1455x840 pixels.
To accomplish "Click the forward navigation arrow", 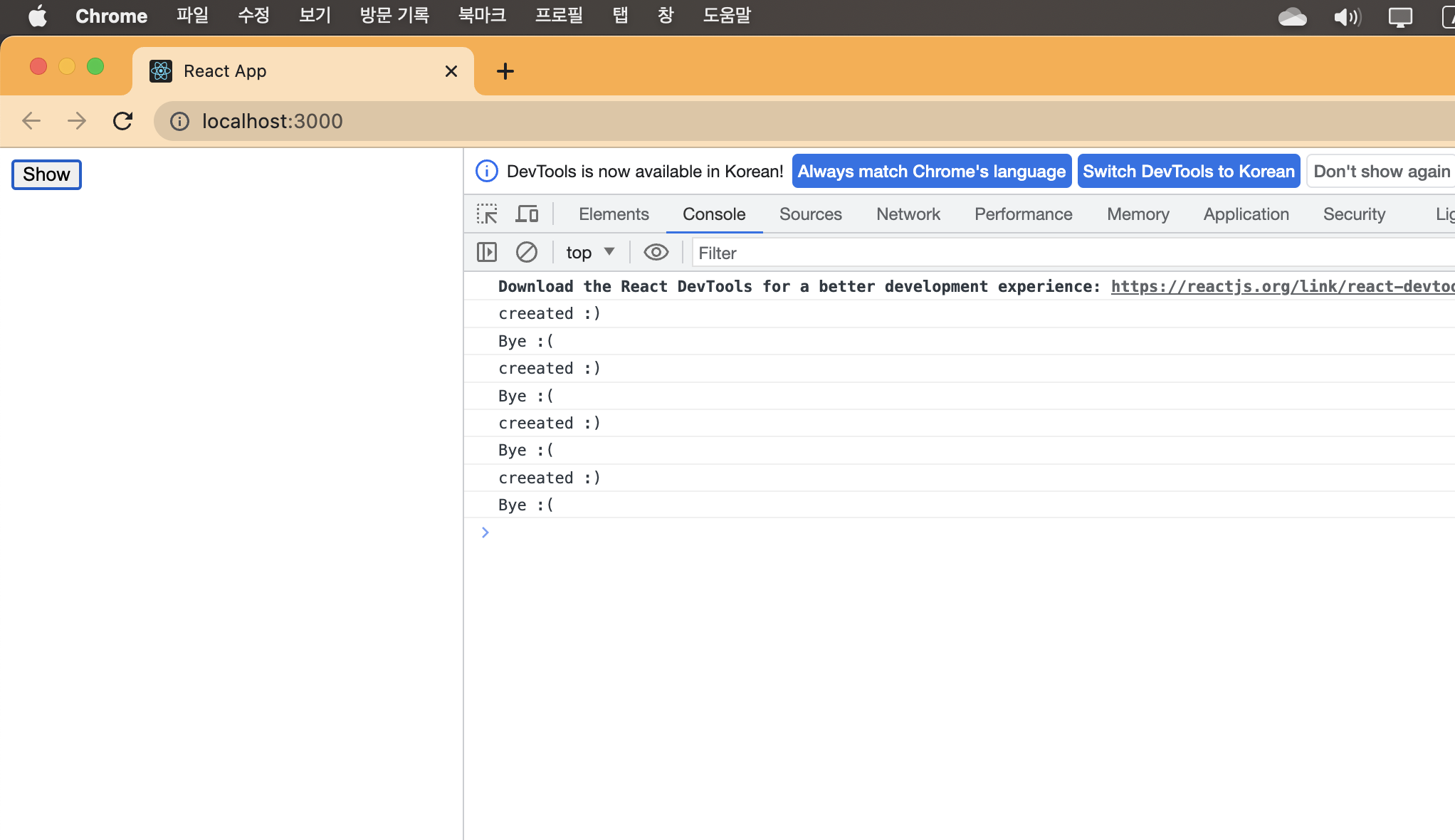I will point(77,121).
